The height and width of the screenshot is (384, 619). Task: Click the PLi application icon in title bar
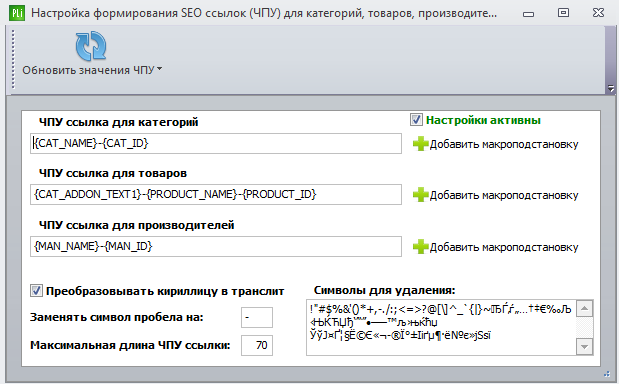coord(17,13)
